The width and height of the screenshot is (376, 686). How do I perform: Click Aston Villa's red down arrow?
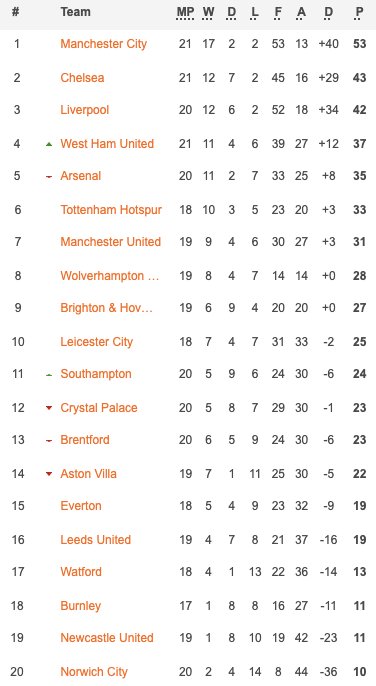49,474
